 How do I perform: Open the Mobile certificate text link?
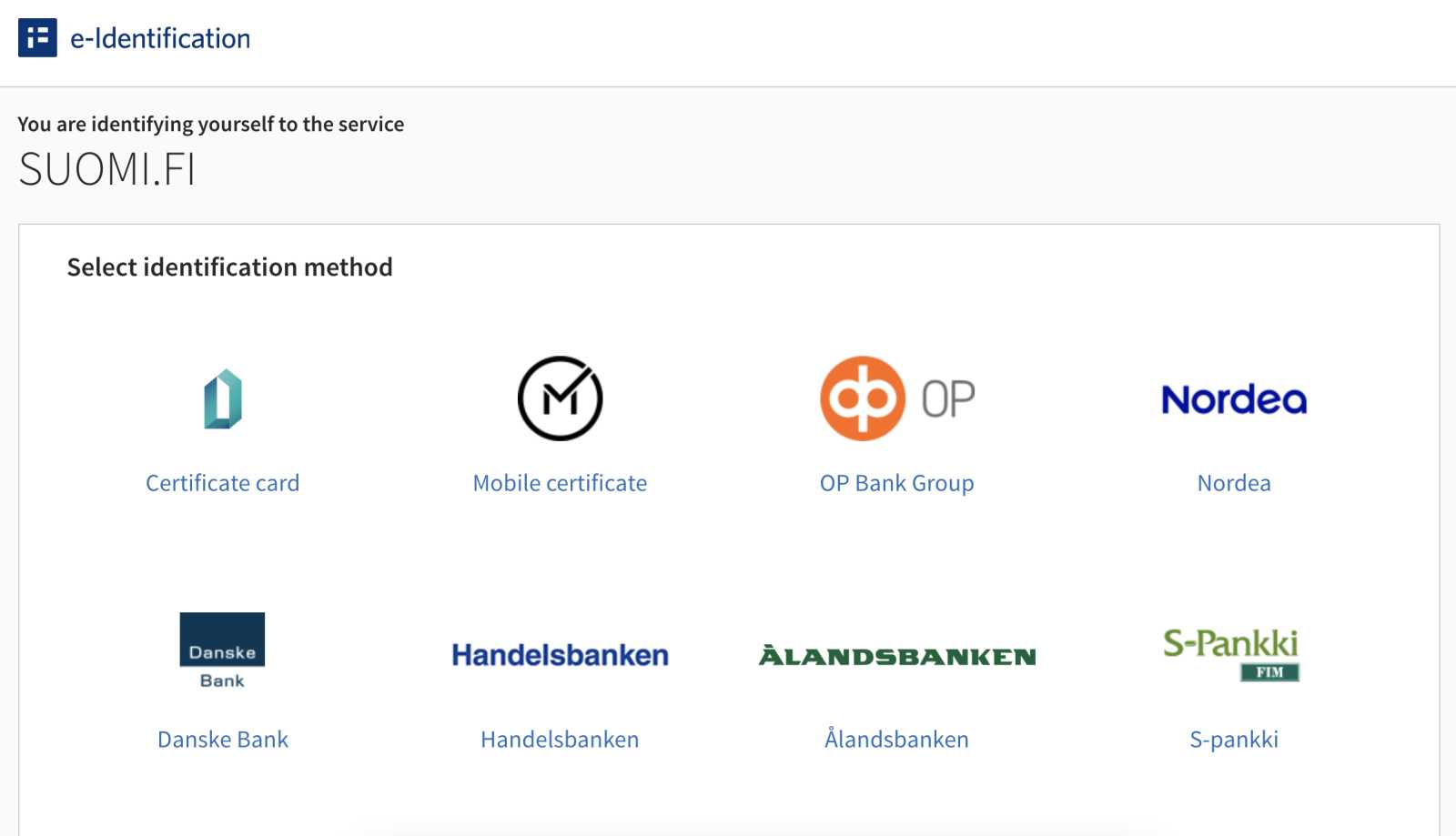[x=560, y=483]
